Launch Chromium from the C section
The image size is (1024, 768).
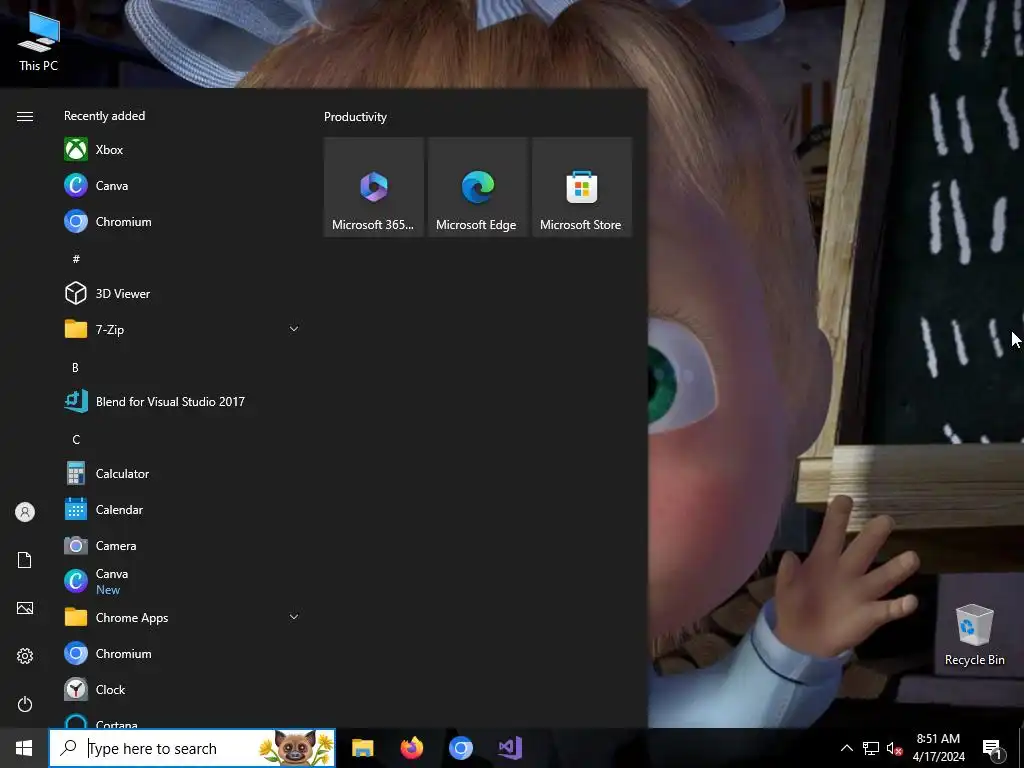182,653
